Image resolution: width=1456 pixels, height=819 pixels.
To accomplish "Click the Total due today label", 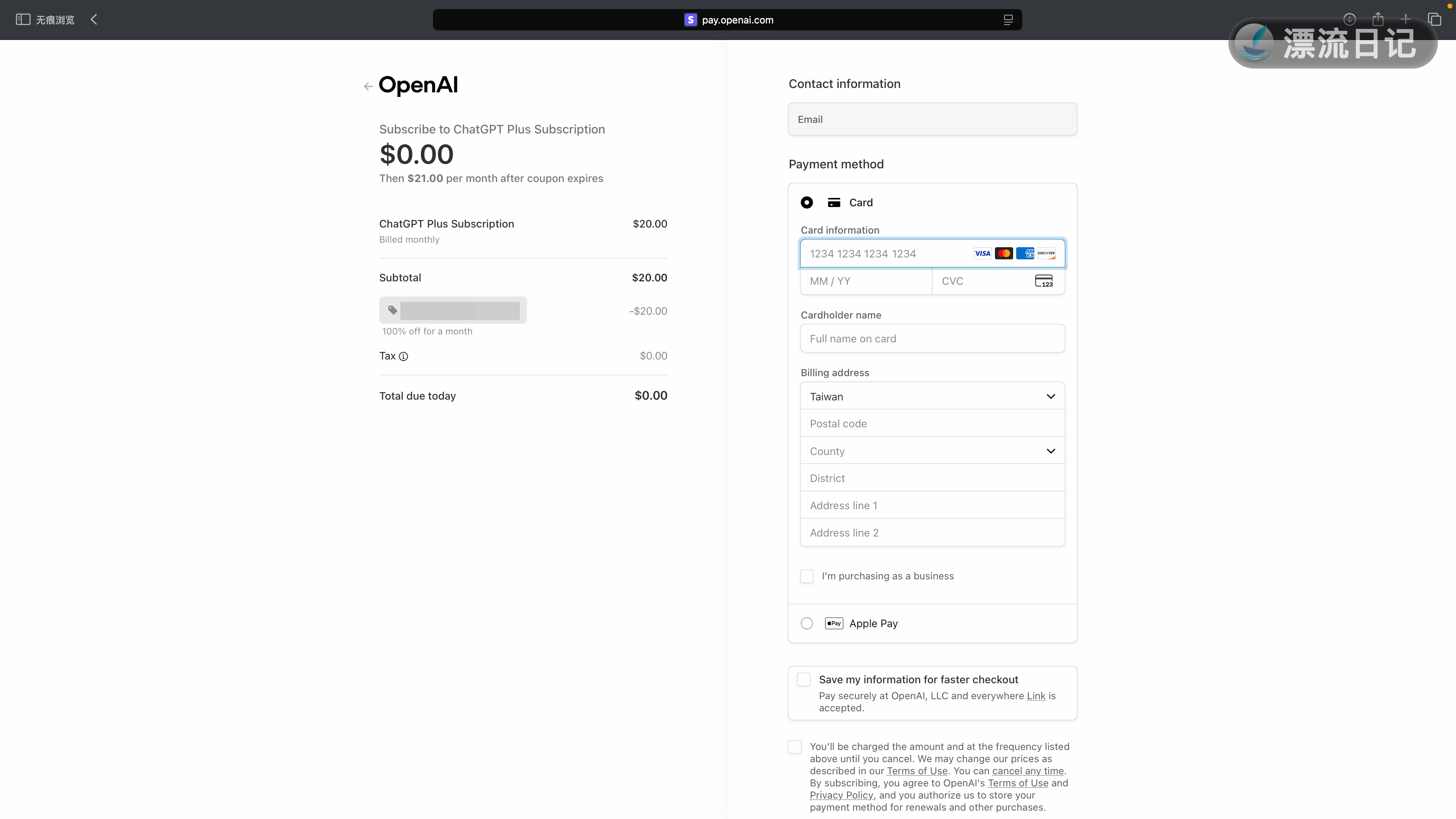I will pos(417,396).
